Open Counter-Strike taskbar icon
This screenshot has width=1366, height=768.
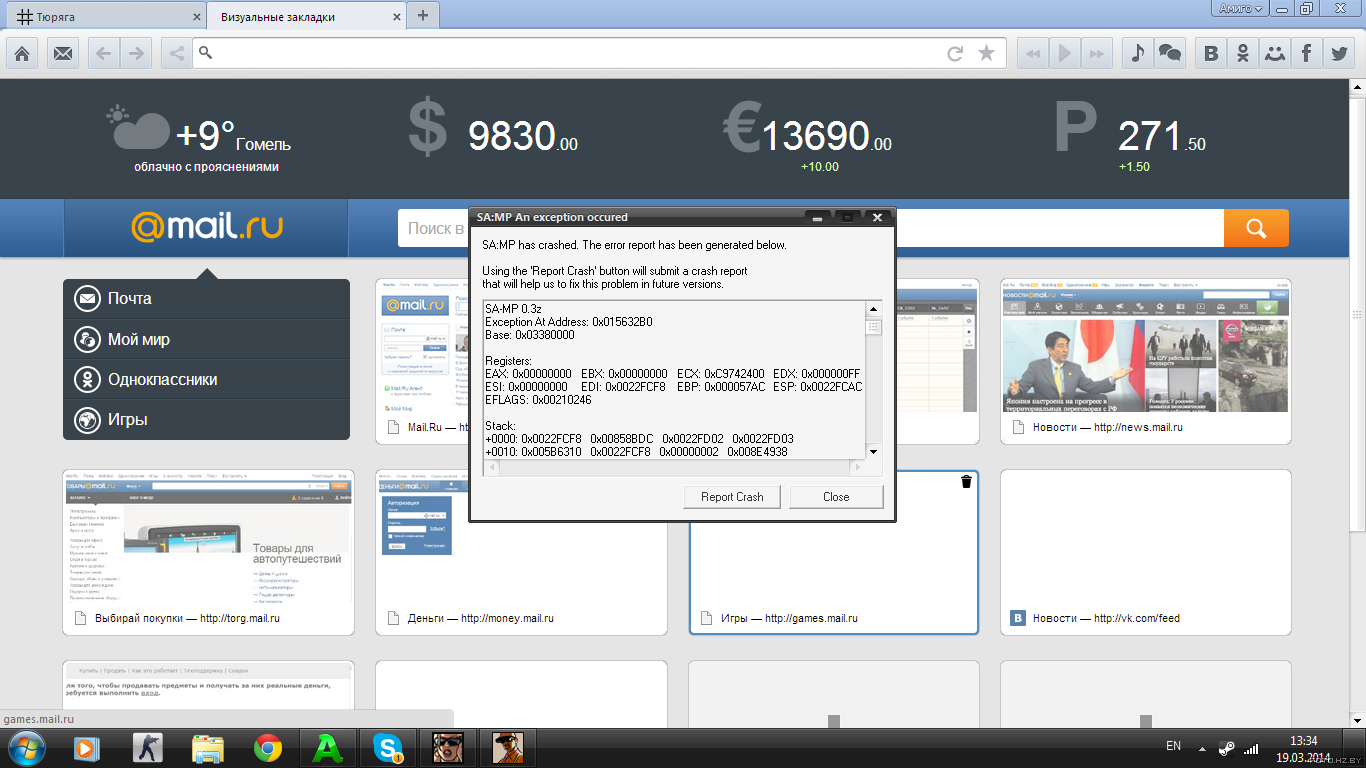tap(147, 747)
